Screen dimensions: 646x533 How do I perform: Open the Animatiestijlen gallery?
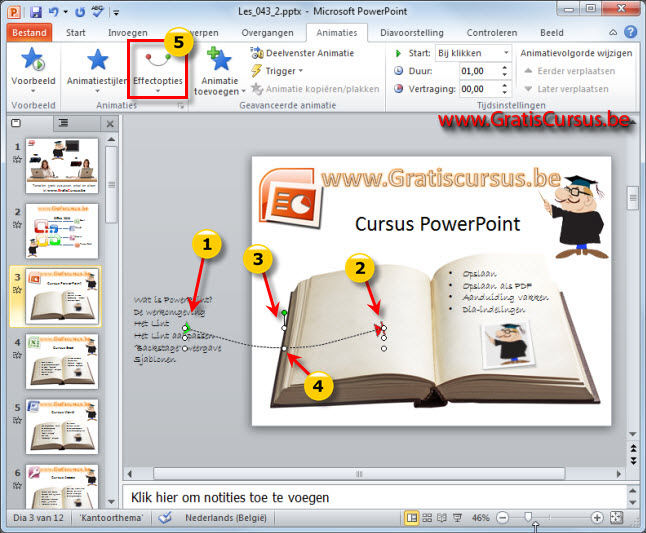click(98, 70)
